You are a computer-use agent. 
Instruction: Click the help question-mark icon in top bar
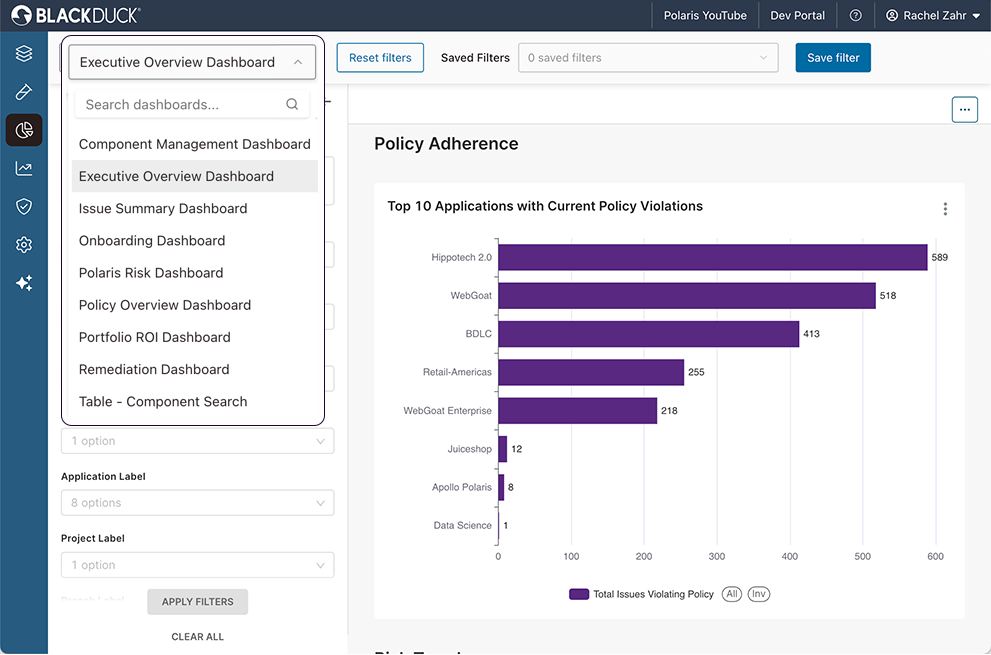pyautogui.click(x=857, y=15)
